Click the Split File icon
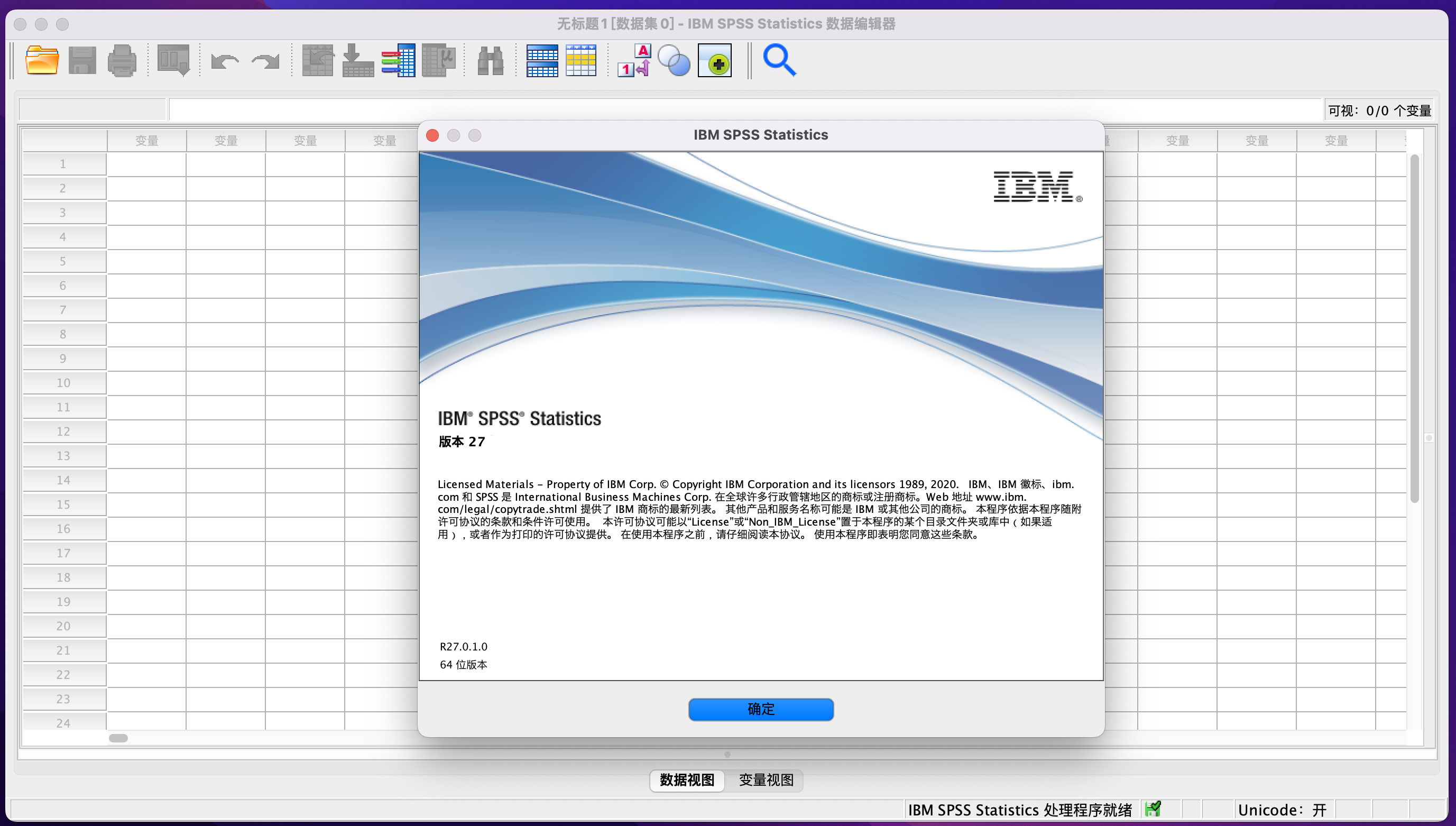The image size is (1456, 826). (x=542, y=60)
